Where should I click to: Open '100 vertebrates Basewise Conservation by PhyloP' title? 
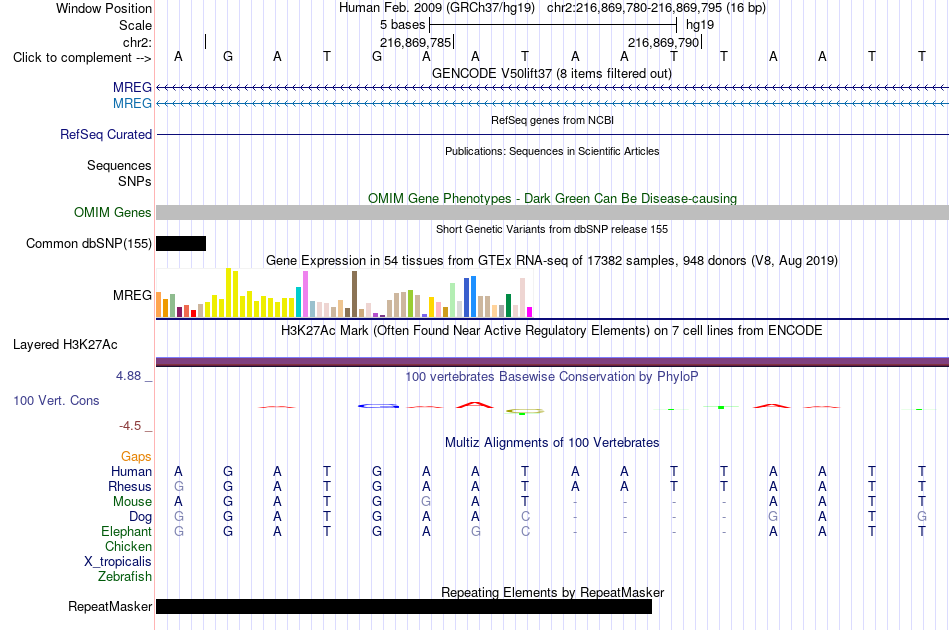point(552,376)
